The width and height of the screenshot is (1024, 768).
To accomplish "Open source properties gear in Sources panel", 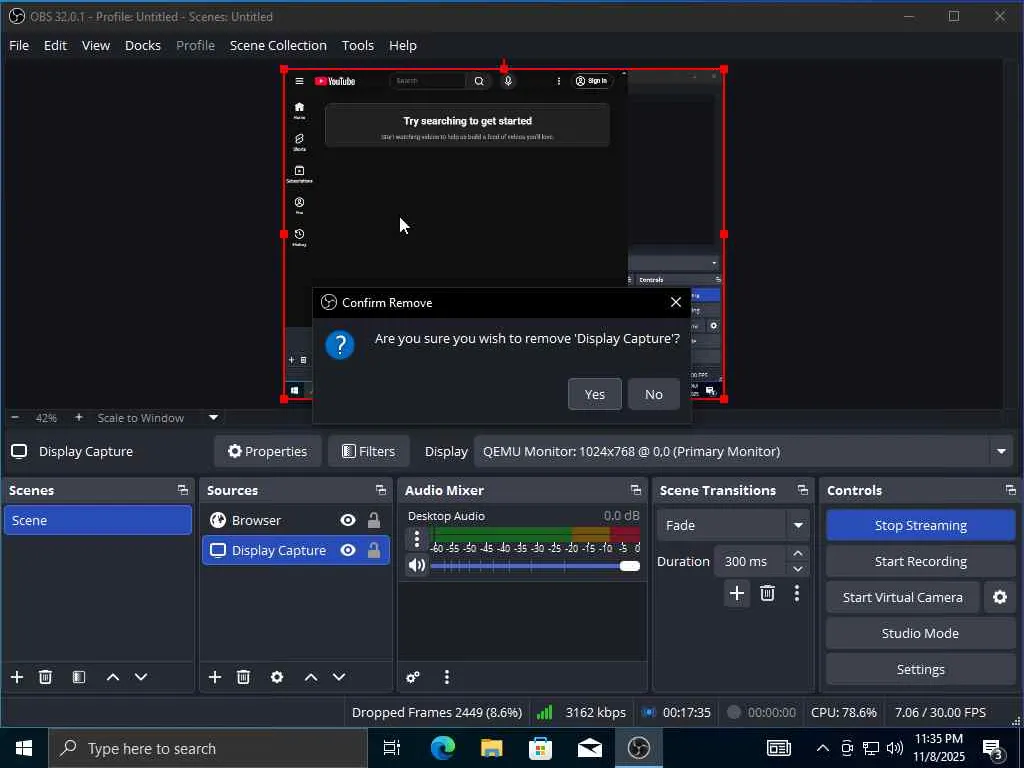I will click(x=277, y=677).
